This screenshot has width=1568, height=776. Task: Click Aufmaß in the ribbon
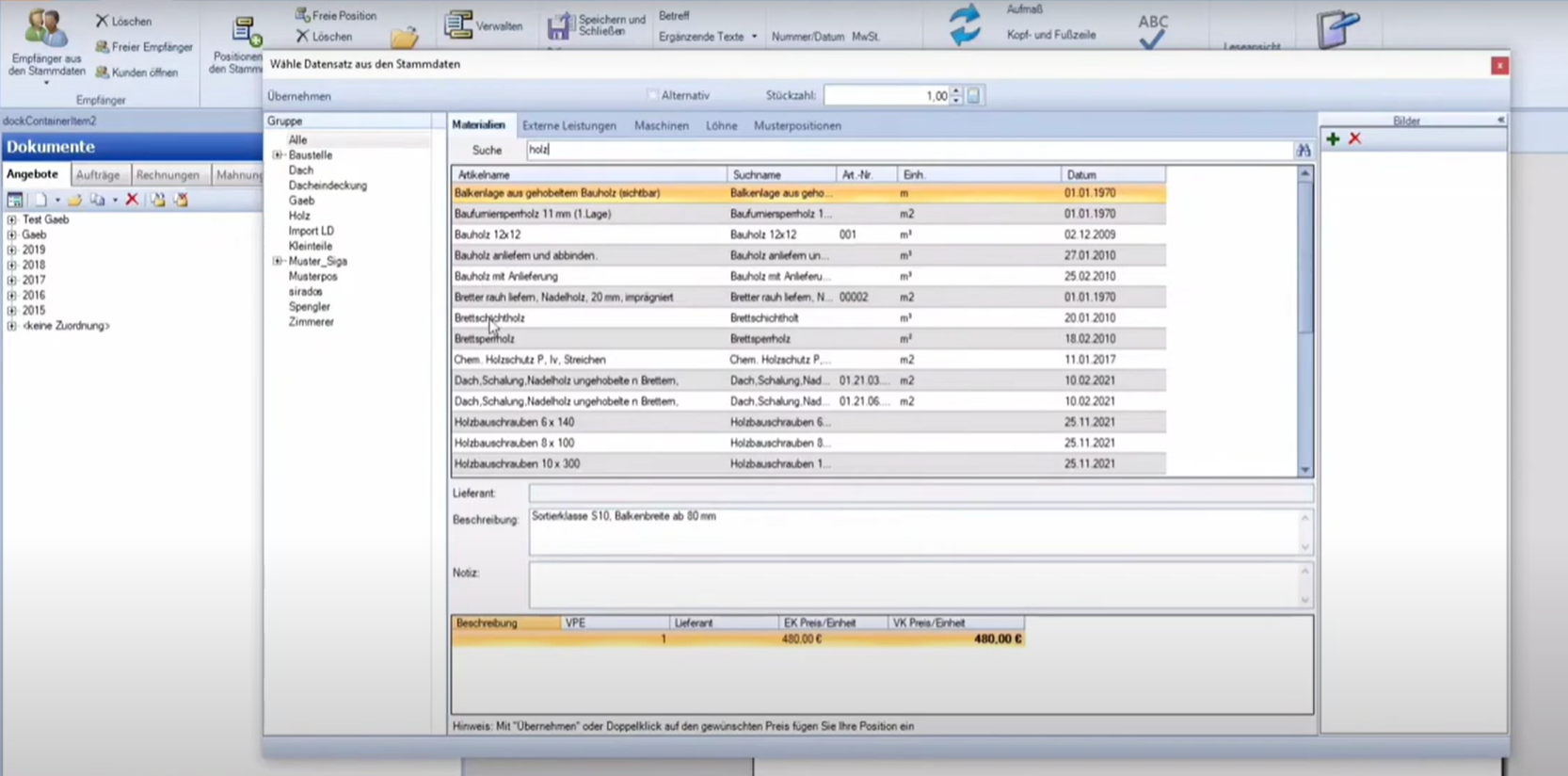click(x=1025, y=9)
